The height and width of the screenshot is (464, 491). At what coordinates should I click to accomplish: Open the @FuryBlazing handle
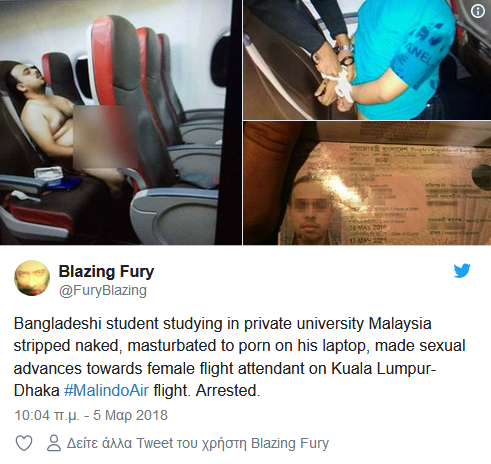tap(103, 290)
